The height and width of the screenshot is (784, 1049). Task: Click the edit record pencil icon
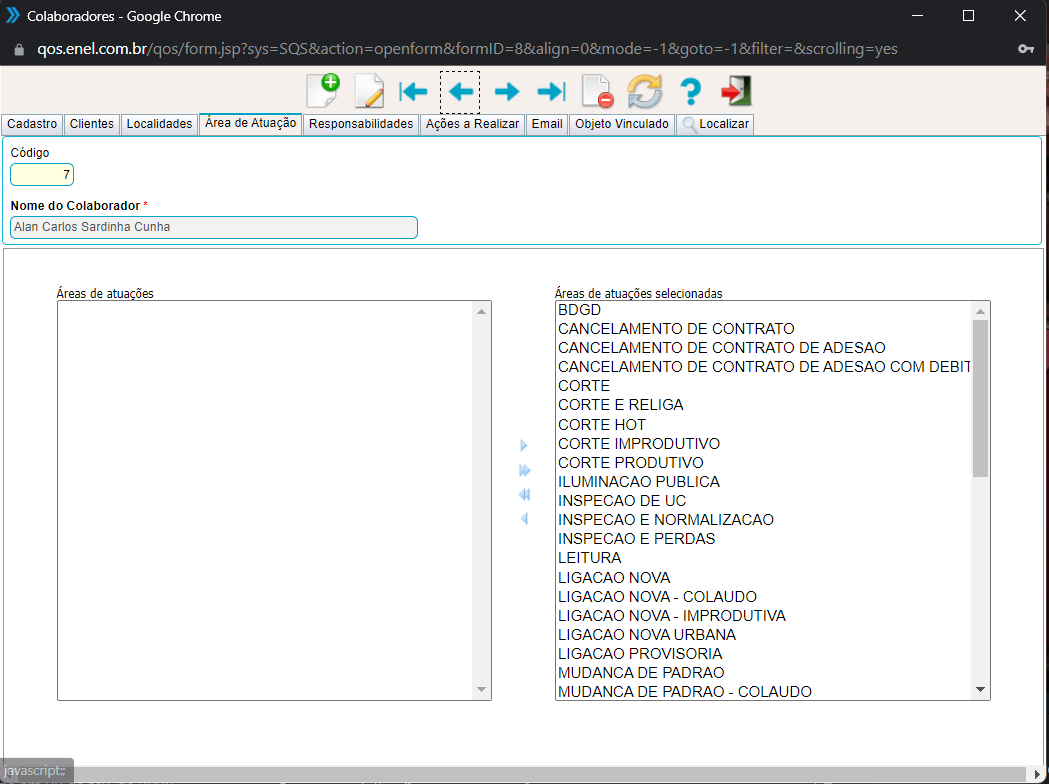[x=368, y=92]
